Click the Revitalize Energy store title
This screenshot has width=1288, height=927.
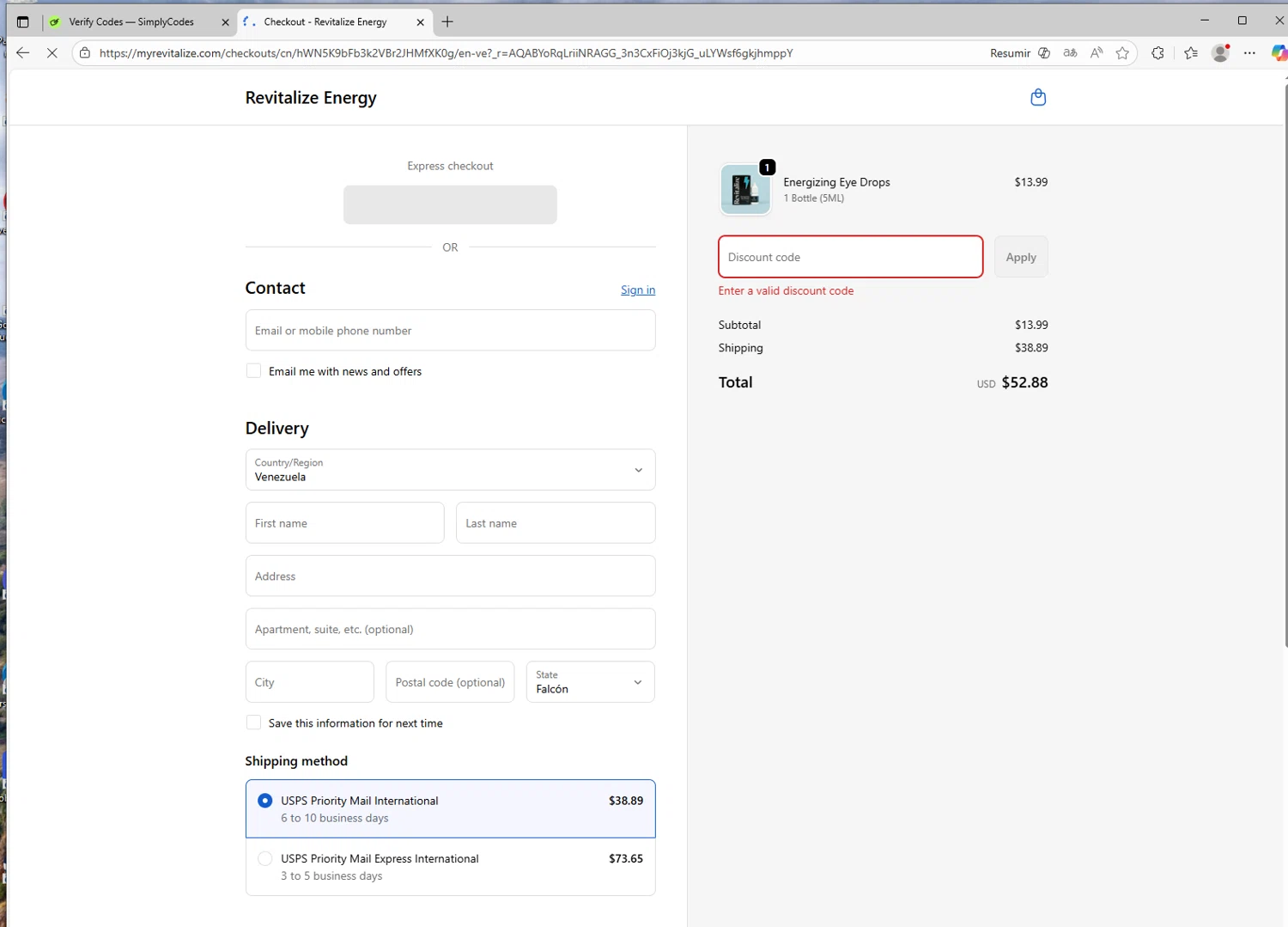point(311,98)
